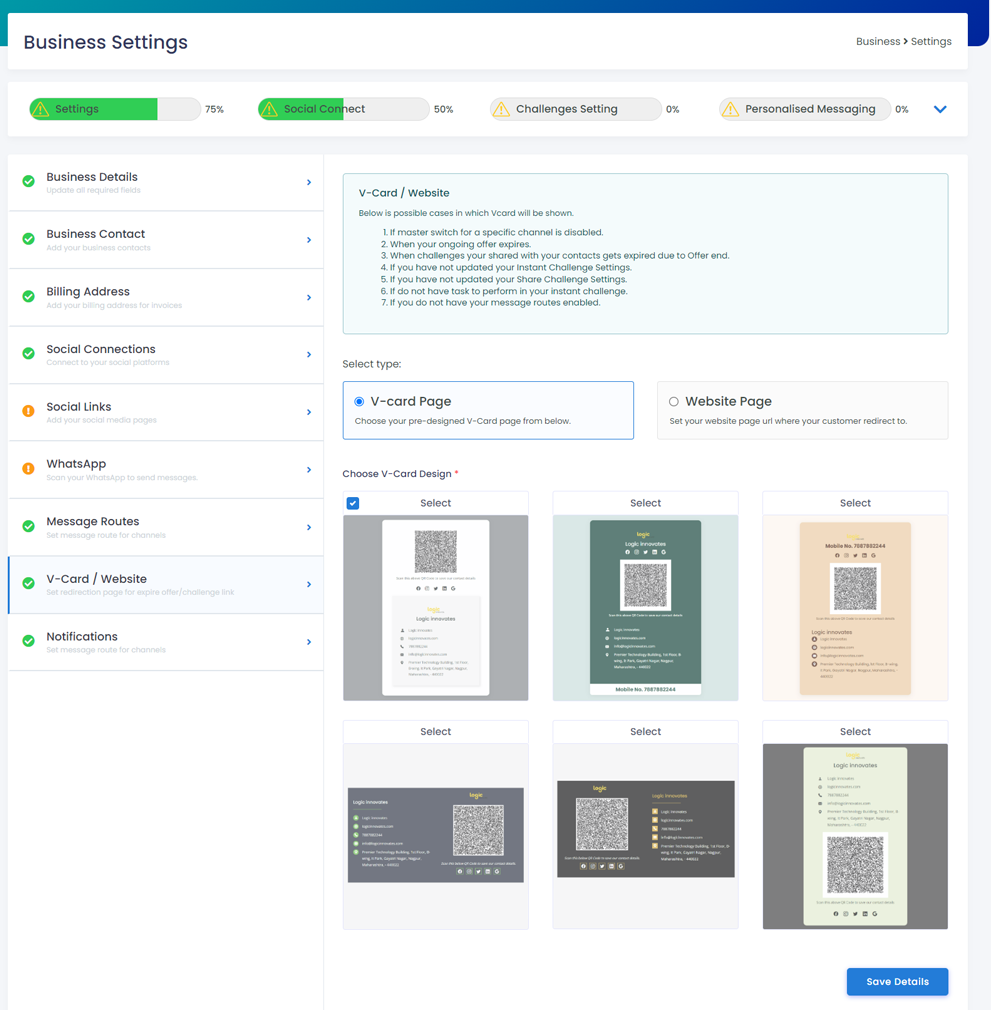Click the orange alert icon beside WhatsApp
Screen dimensions: 991x1010
[28, 468]
